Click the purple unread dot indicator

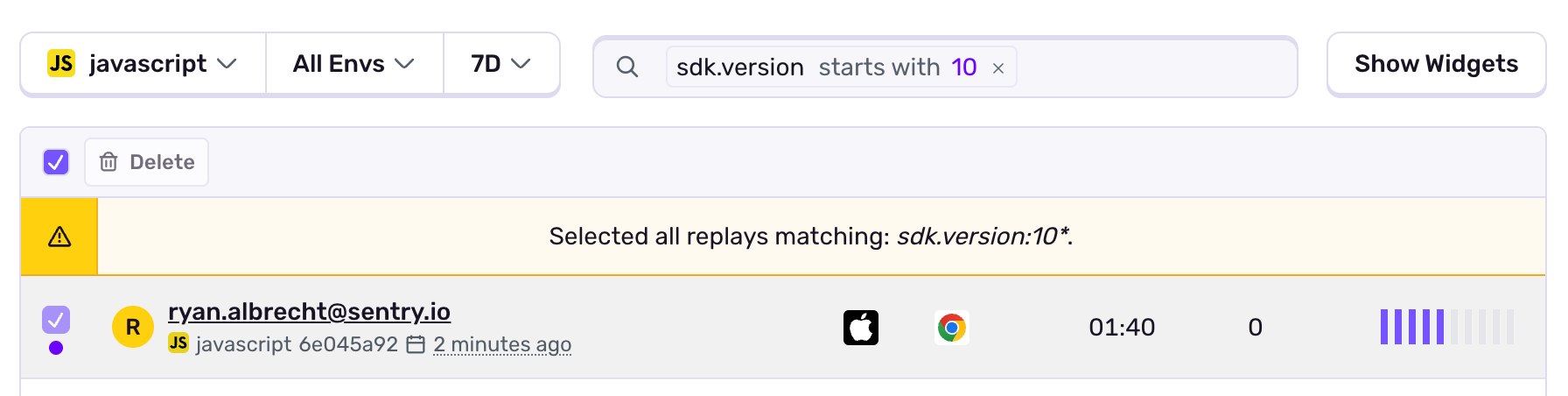[x=56, y=348]
